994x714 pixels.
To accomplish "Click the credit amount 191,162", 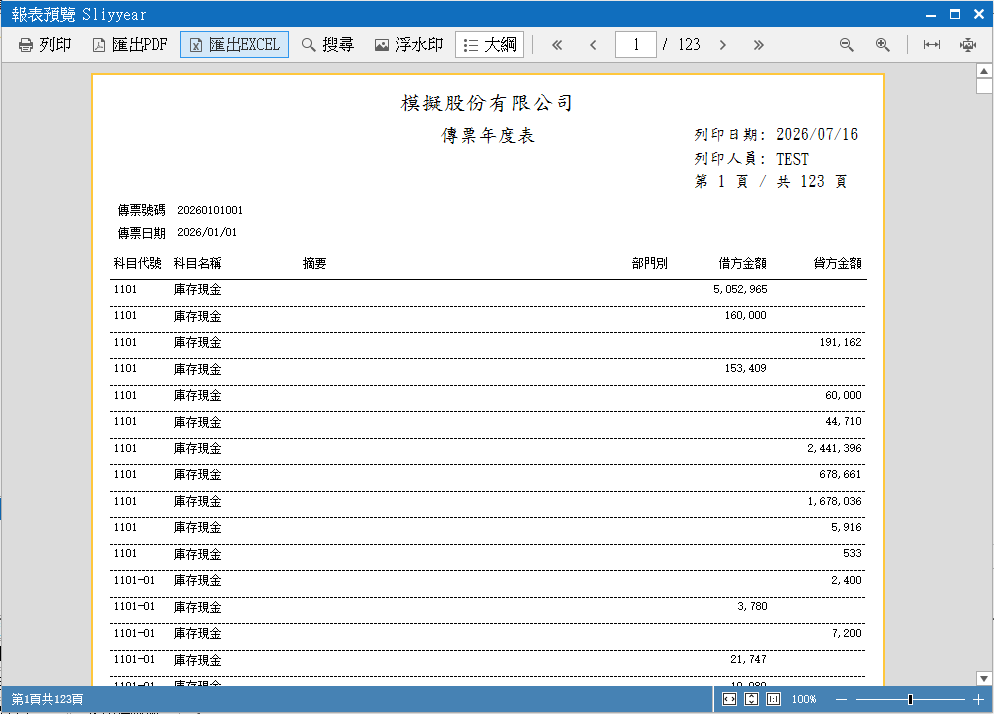I will coord(841,342).
